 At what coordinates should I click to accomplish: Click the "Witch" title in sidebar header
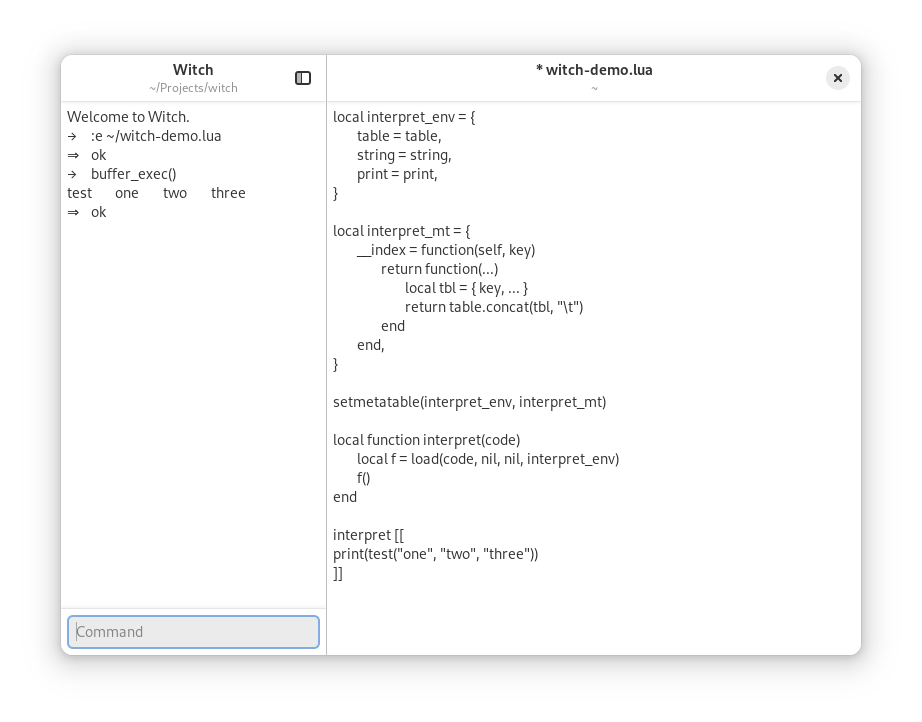point(193,69)
